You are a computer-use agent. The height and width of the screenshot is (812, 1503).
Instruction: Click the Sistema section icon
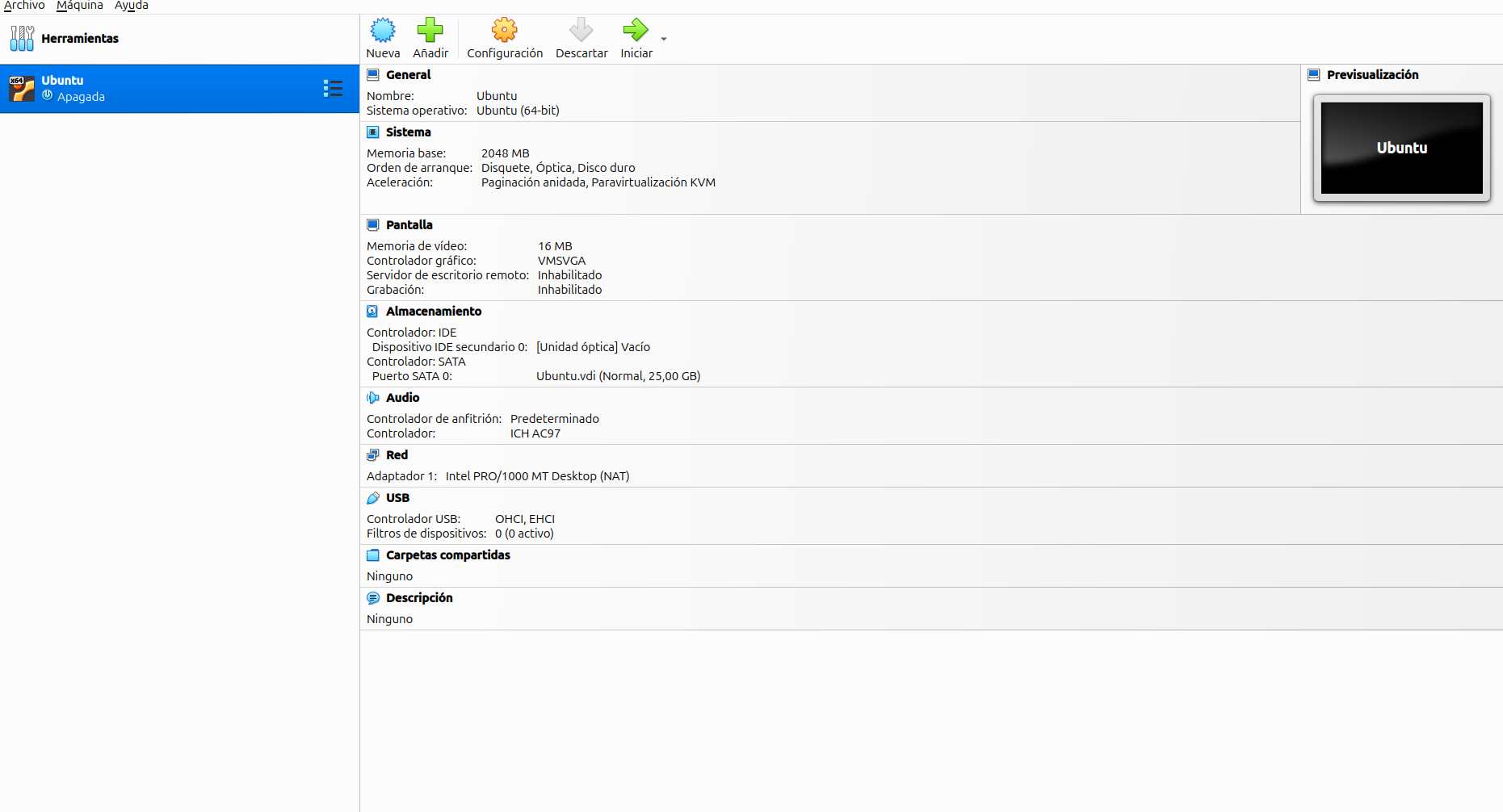(x=373, y=132)
